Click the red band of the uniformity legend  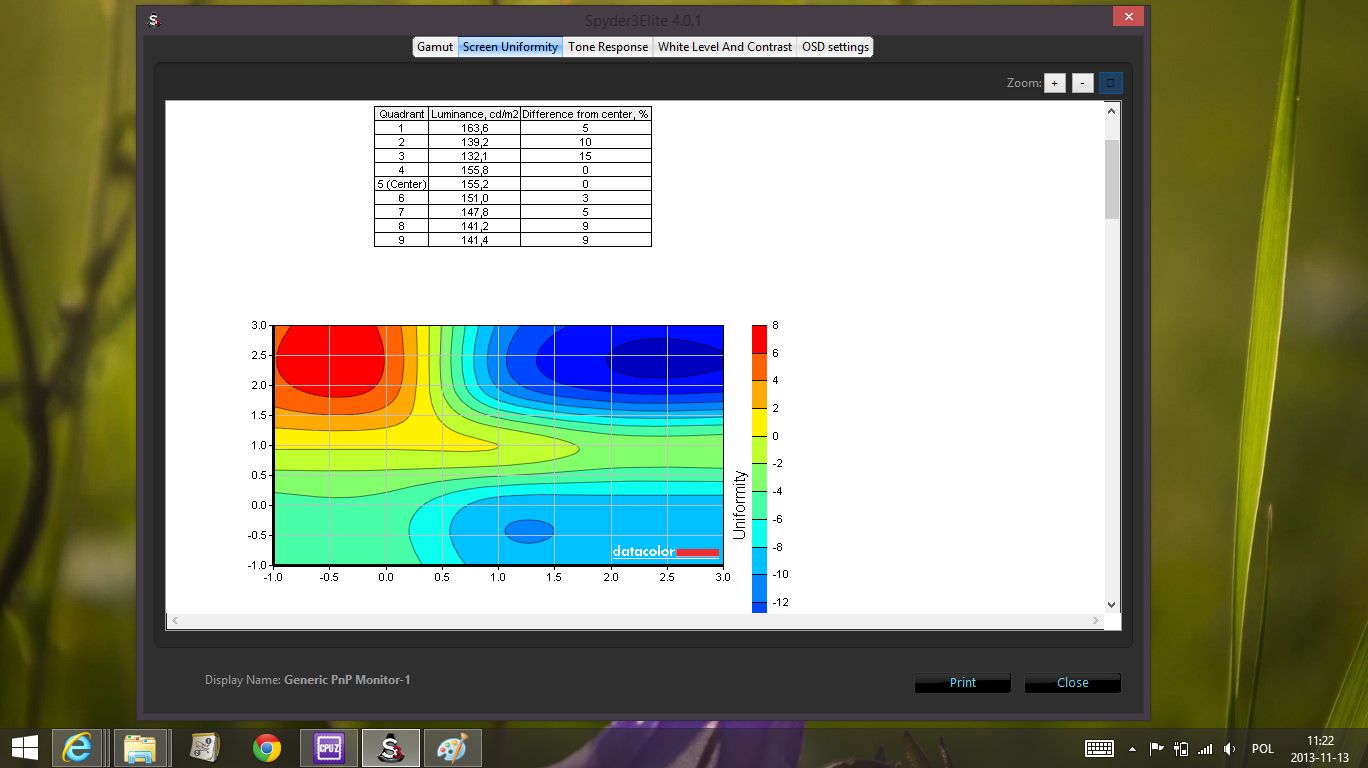tap(759, 339)
